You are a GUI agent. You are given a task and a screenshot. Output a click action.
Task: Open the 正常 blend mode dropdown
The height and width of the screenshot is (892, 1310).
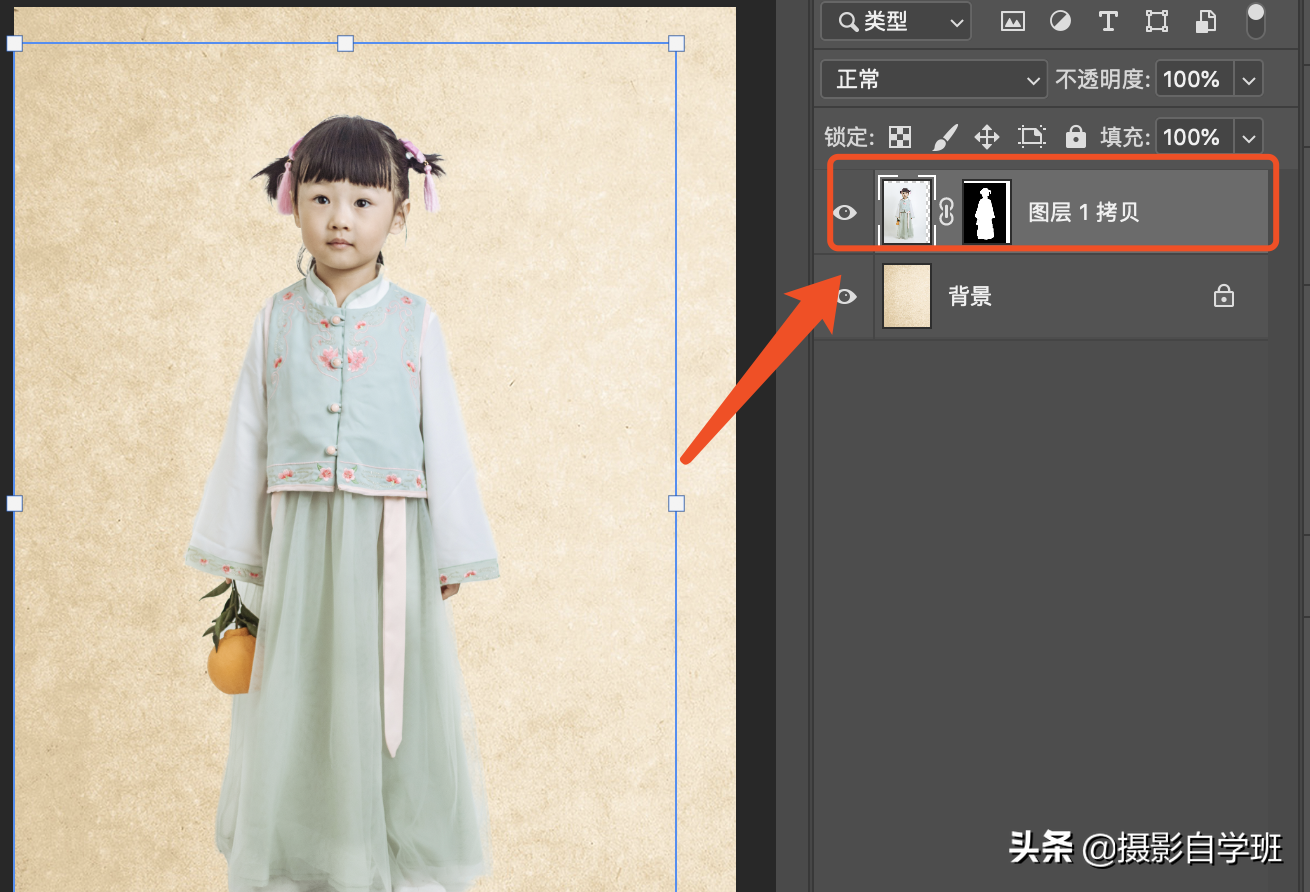pyautogui.click(x=933, y=79)
